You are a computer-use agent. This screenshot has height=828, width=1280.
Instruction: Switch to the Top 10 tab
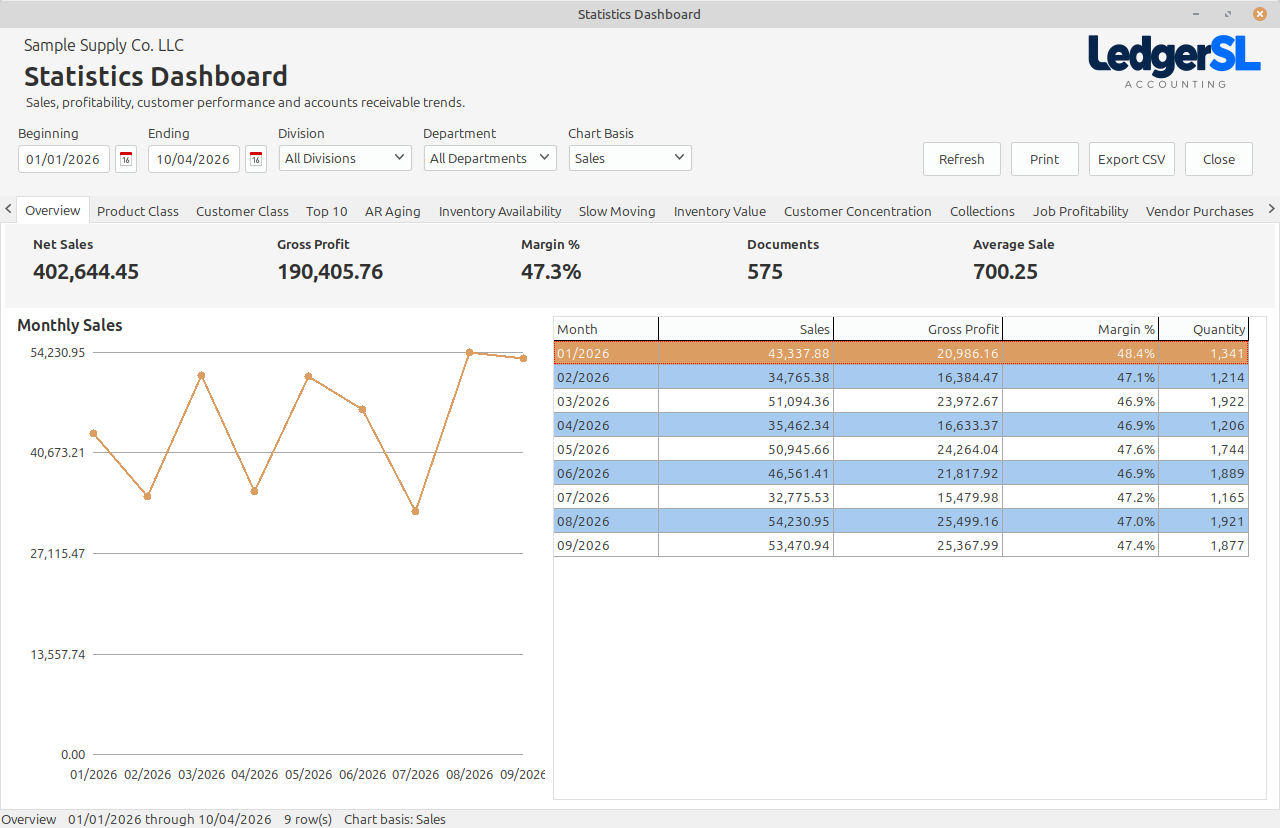(327, 211)
